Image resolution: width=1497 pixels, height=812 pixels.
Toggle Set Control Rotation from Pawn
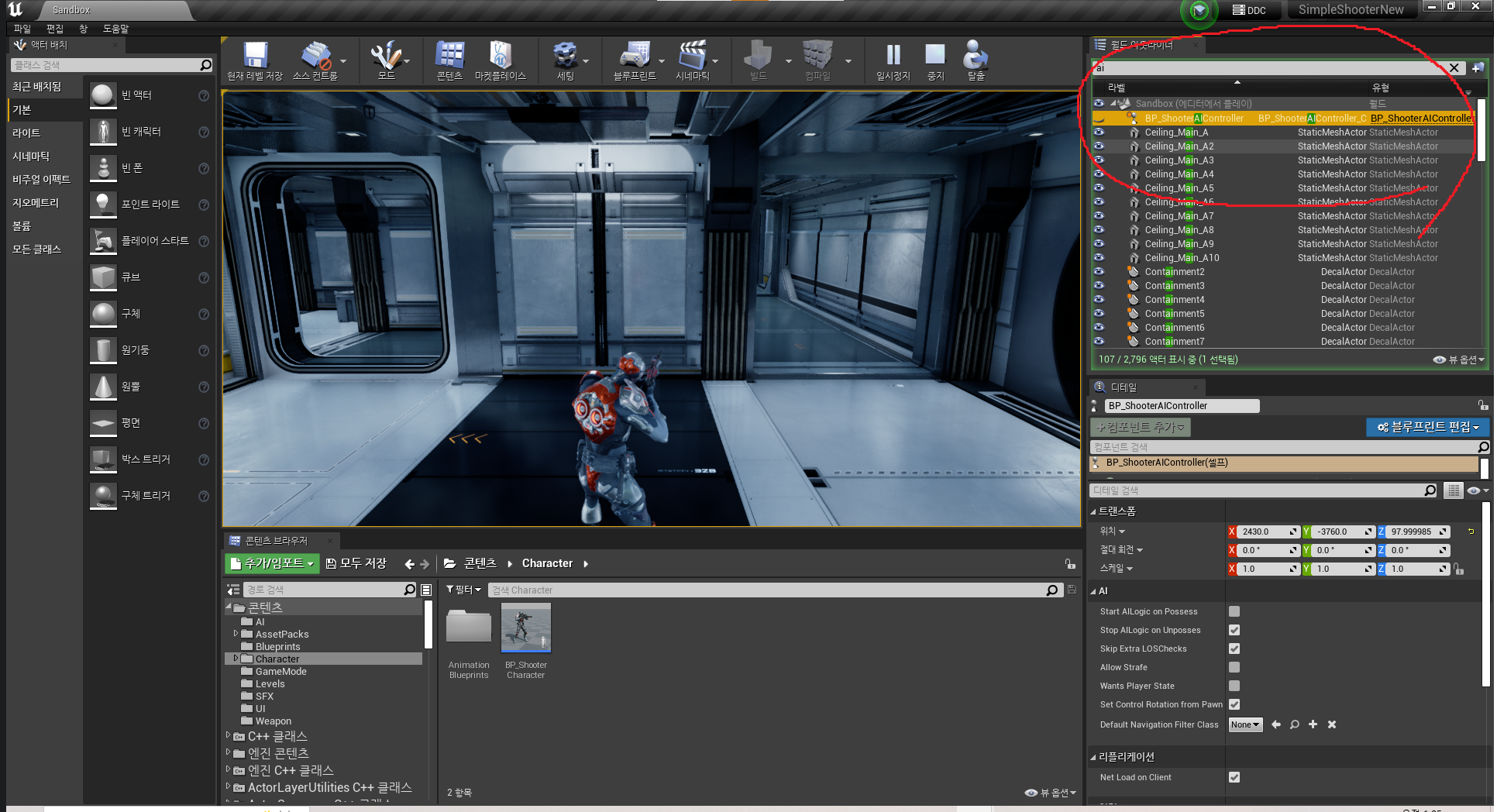1234,704
